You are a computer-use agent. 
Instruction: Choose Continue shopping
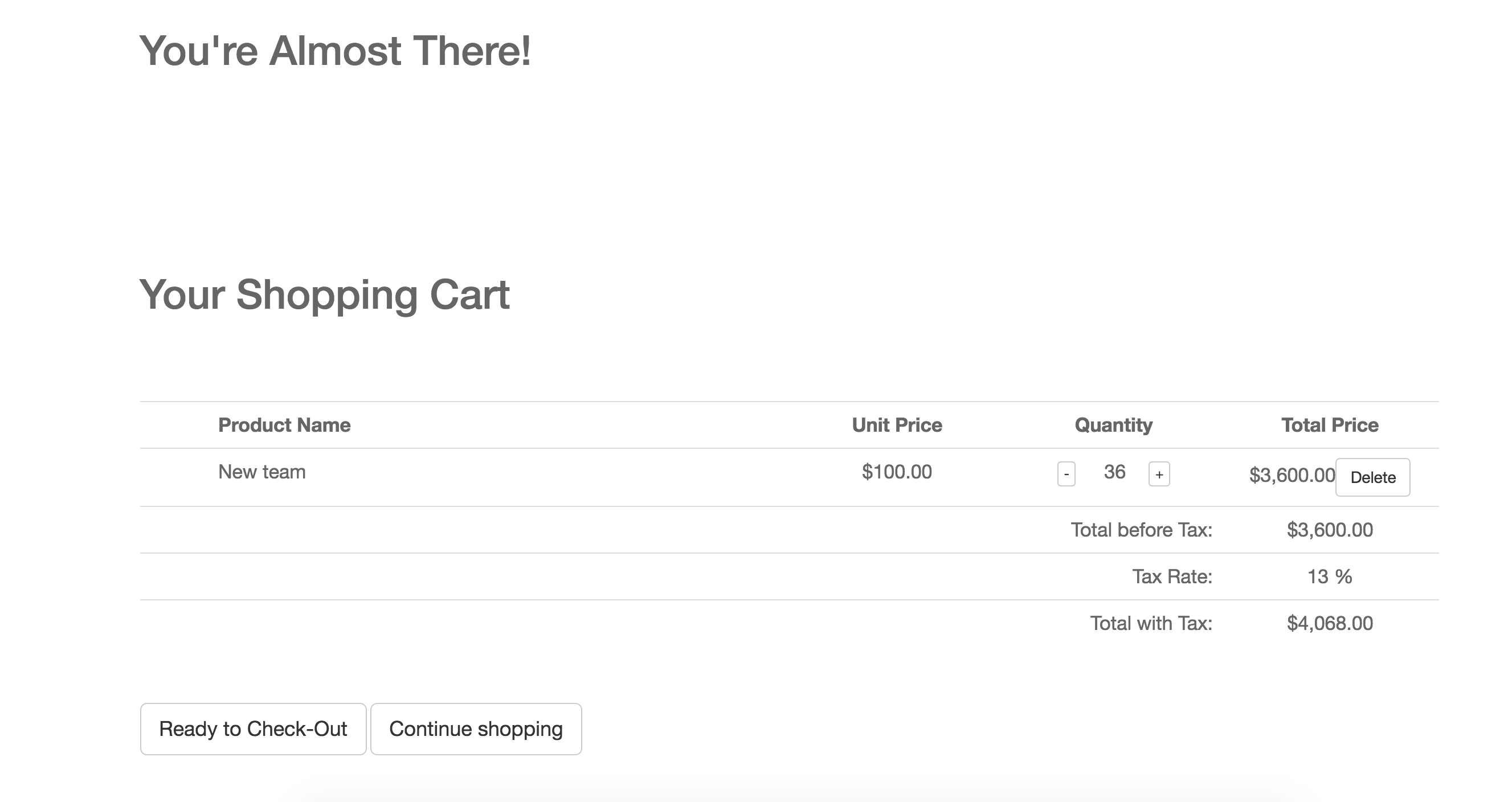point(476,729)
